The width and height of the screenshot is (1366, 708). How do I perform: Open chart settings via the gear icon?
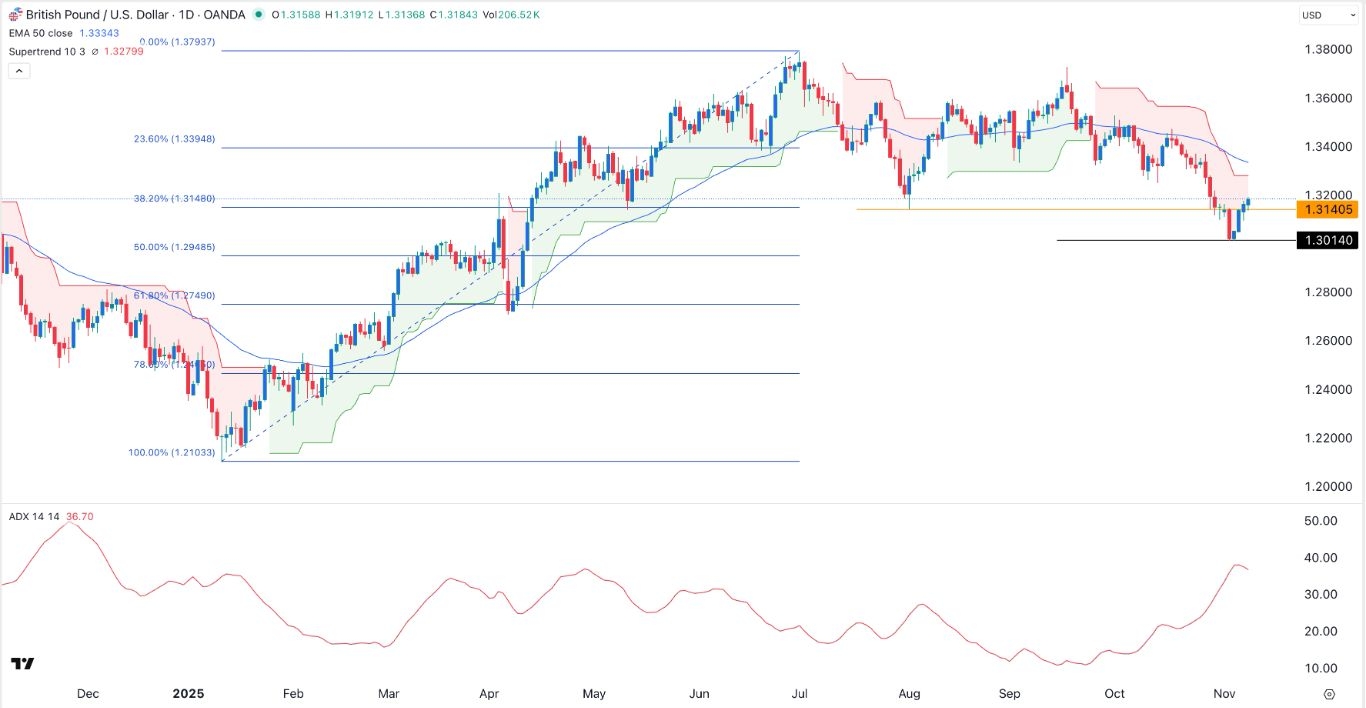point(1329,691)
